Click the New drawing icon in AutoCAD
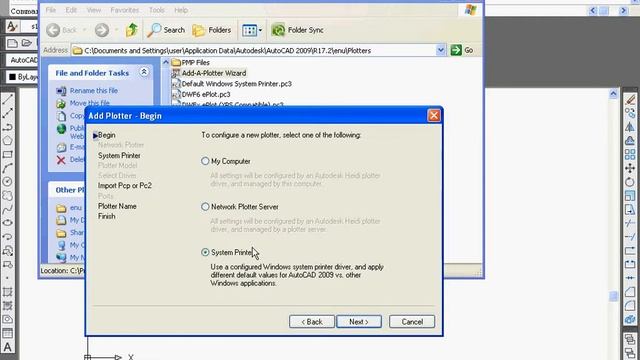 pos(12,43)
